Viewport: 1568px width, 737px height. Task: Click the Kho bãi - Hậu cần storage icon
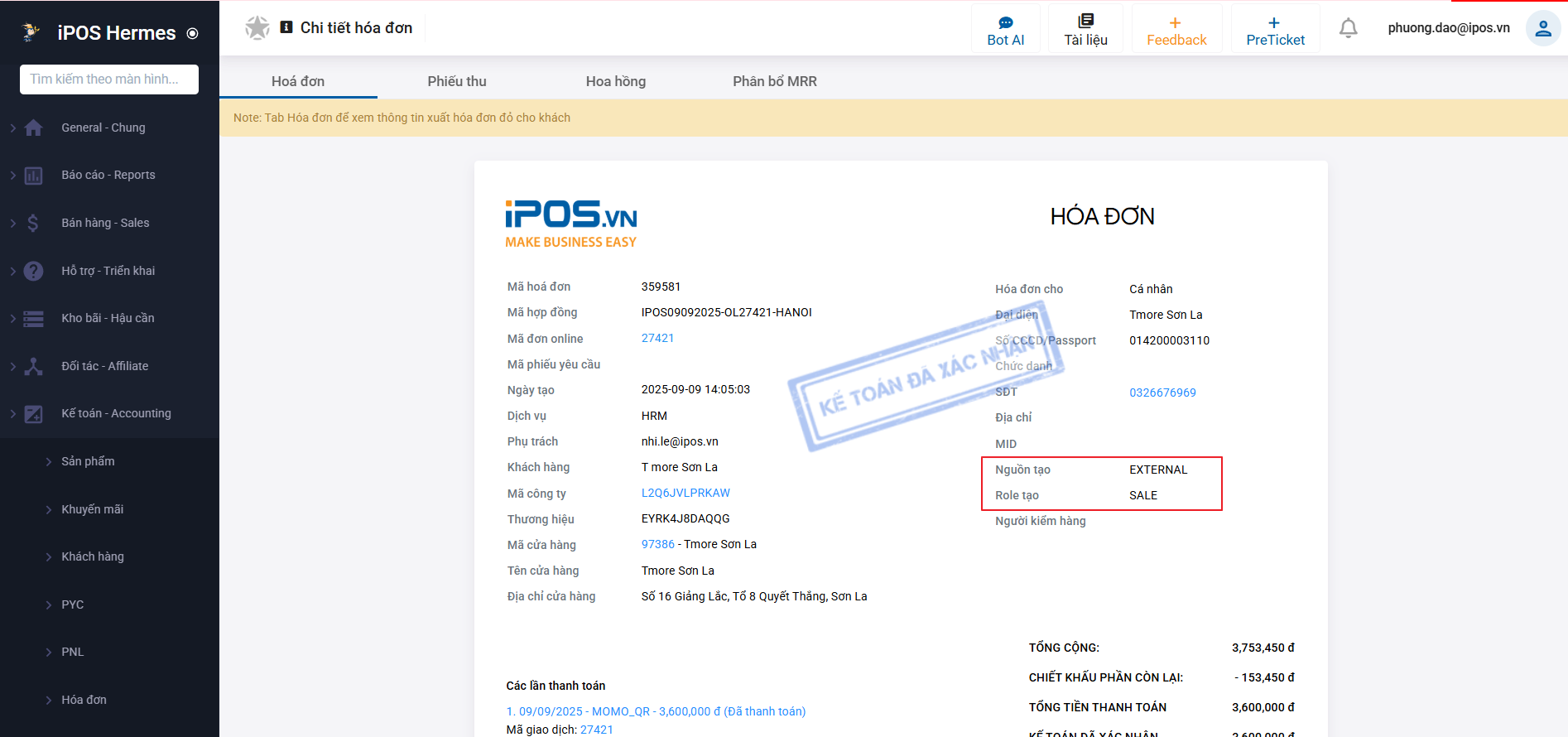click(x=34, y=319)
